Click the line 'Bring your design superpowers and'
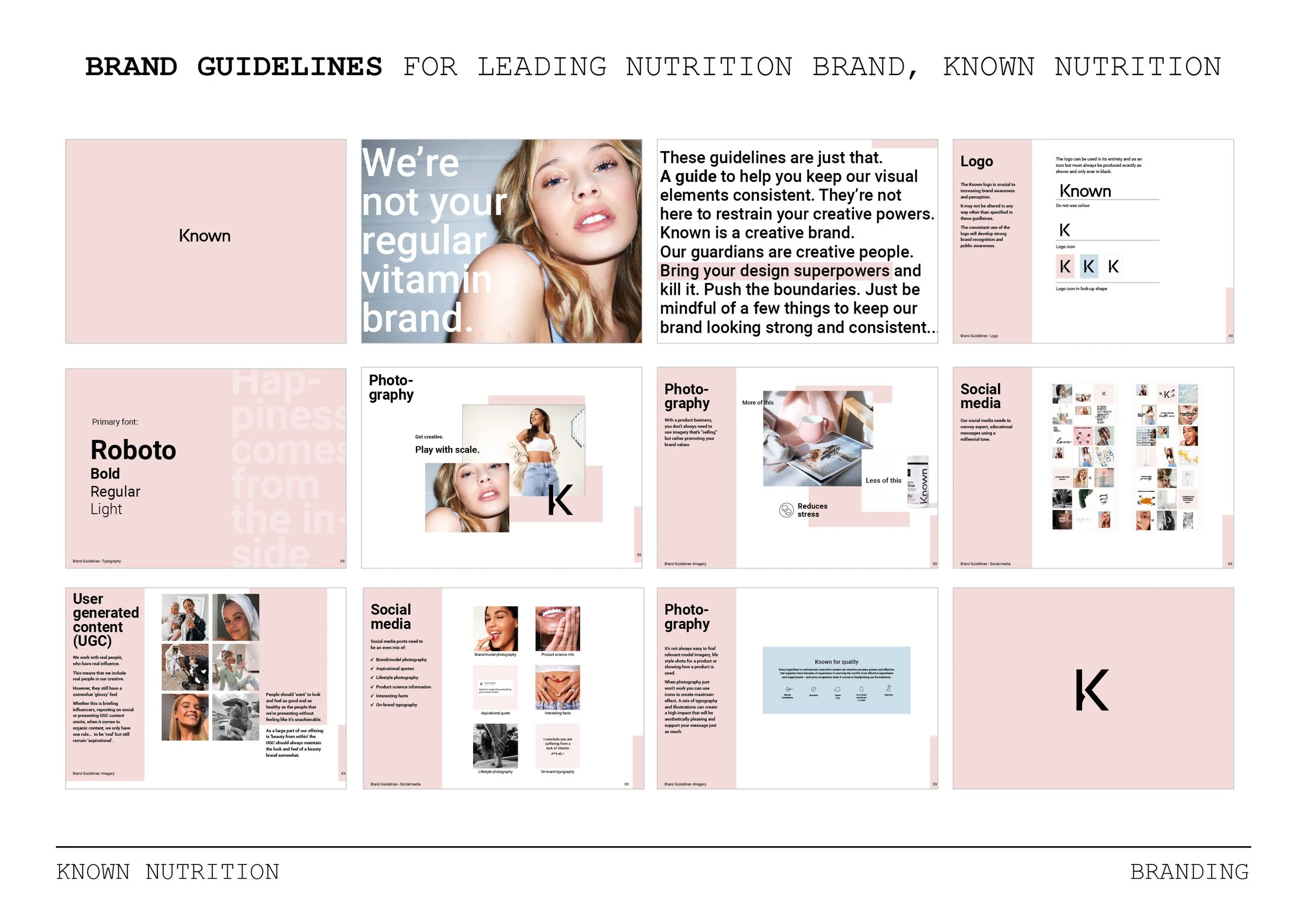Image resolution: width=1307 pixels, height=924 pixels. coord(789,271)
